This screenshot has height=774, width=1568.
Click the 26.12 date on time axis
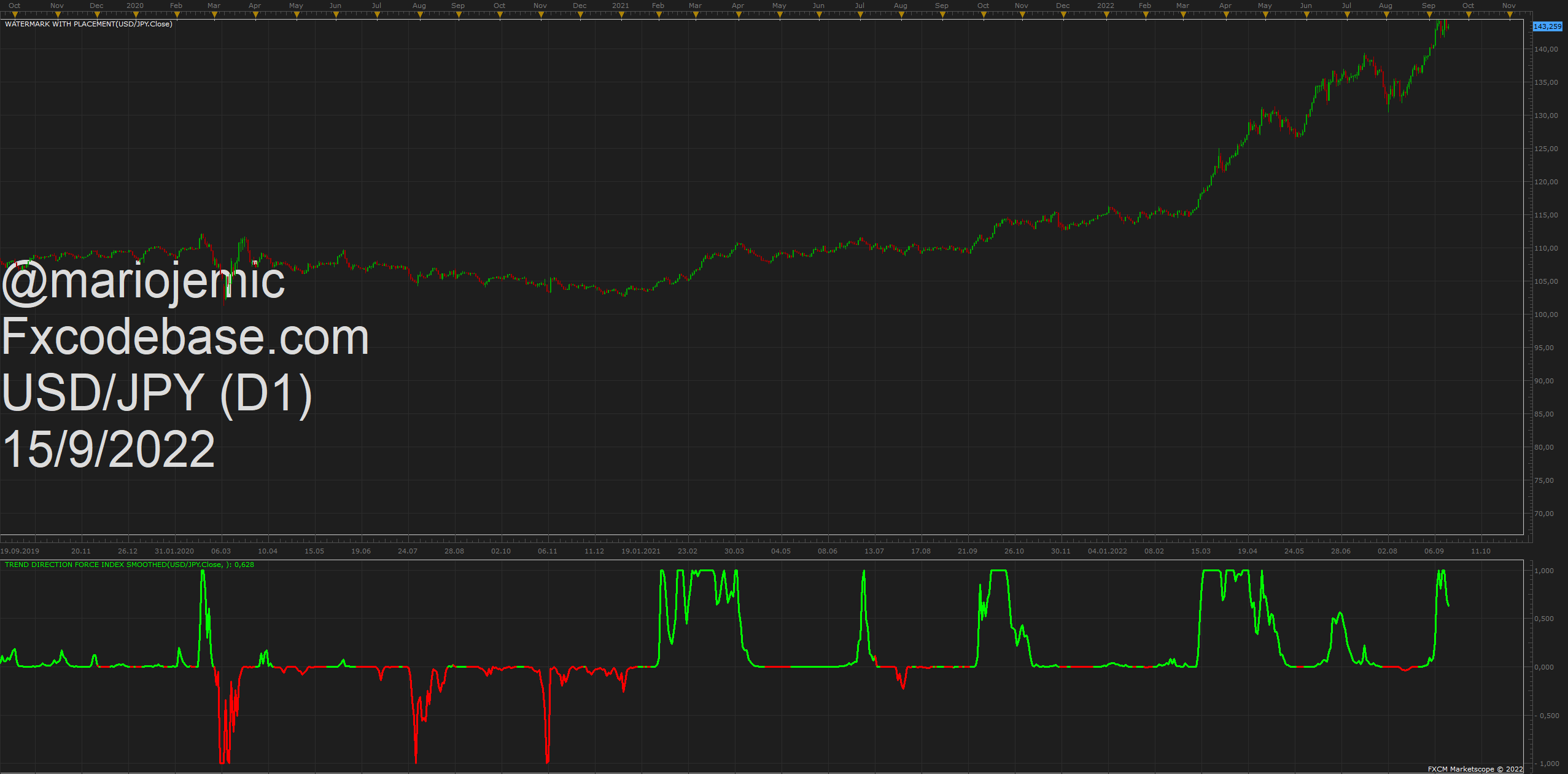[x=128, y=551]
